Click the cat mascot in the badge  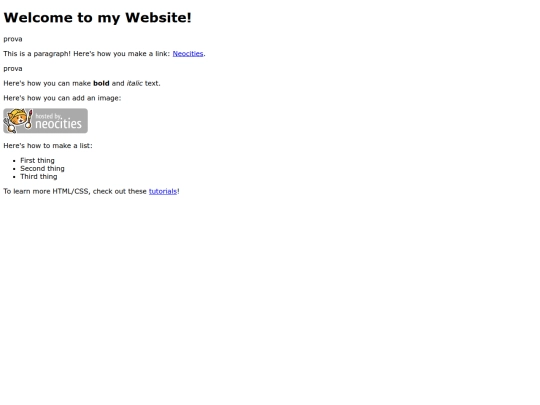(18, 121)
